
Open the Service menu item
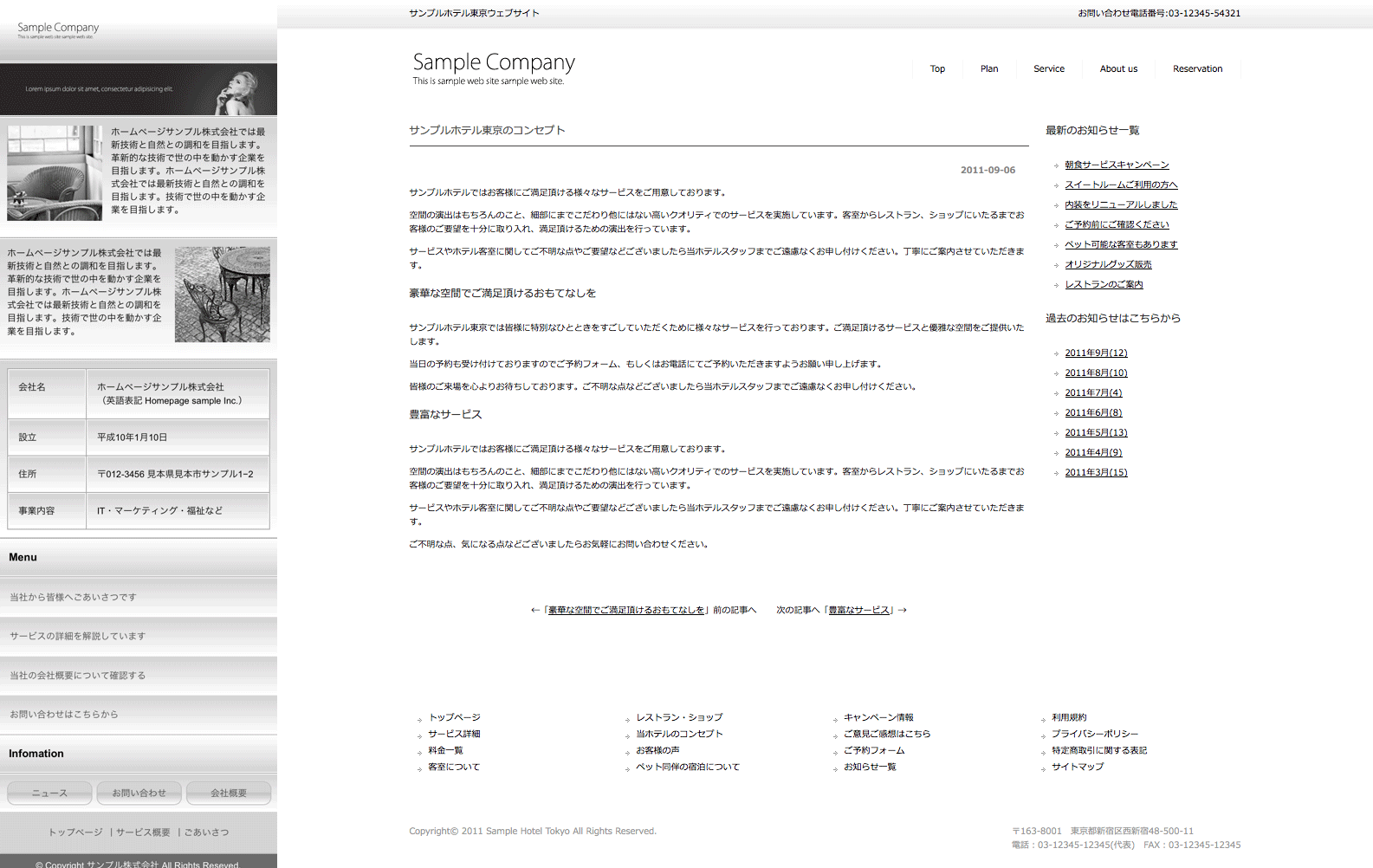(1048, 68)
